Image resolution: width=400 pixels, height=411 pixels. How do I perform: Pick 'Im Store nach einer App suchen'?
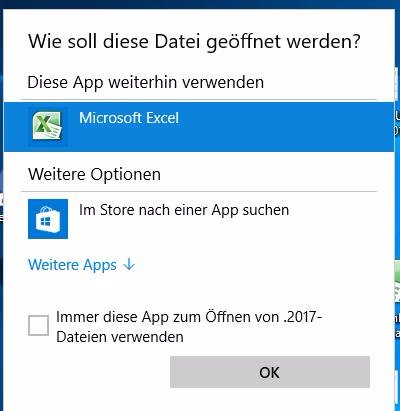[x=184, y=211]
